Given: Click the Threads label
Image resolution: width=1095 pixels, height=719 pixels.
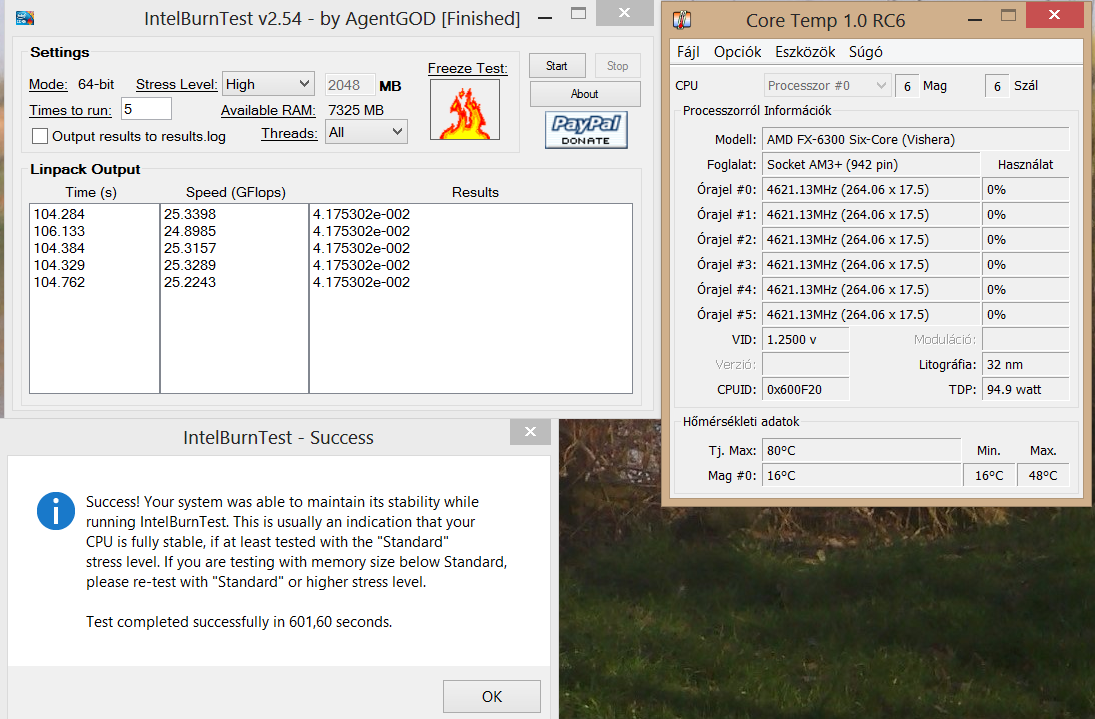Looking at the screenshot, I should [289, 133].
